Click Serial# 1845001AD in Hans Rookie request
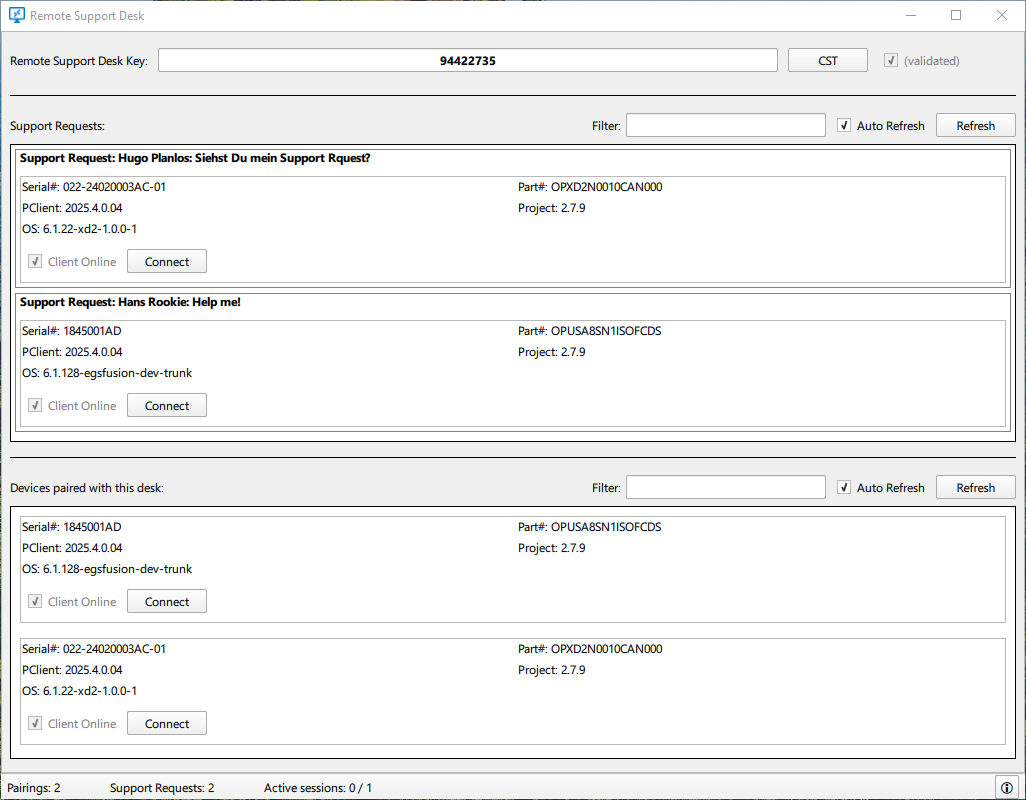This screenshot has height=800, width=1026. tap(71, 330)
